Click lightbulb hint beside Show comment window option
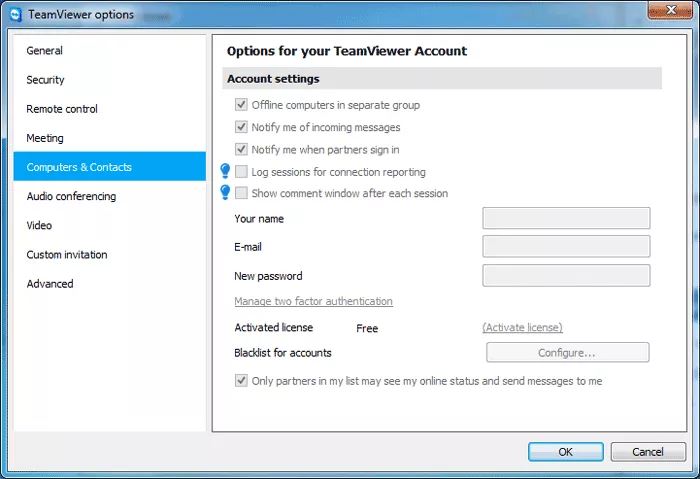The image size is (700, 479). point(225,192)
